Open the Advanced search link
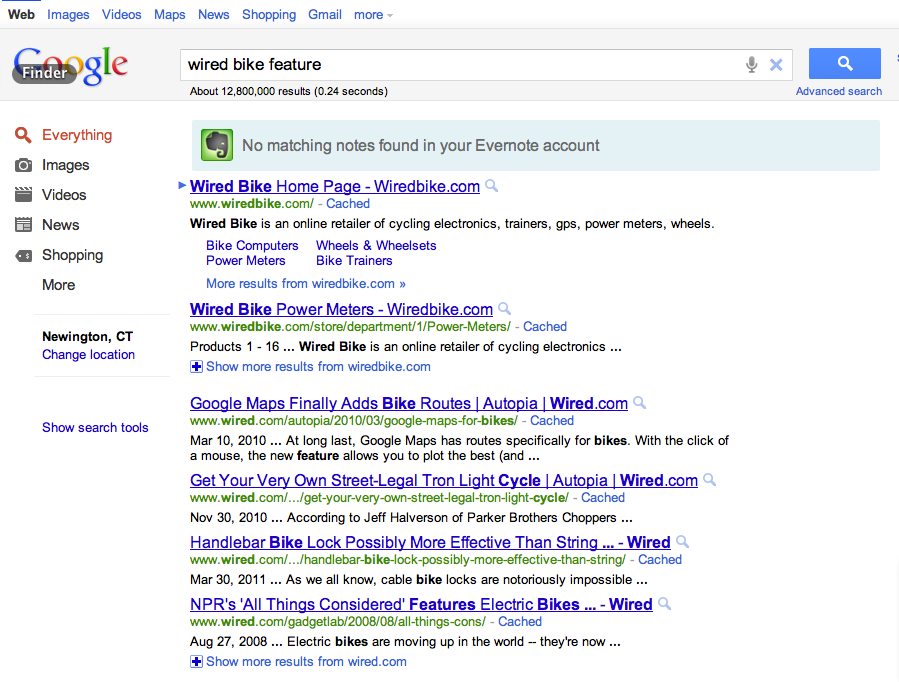This screenshot has height=682, width=899. tap(838, 91)
